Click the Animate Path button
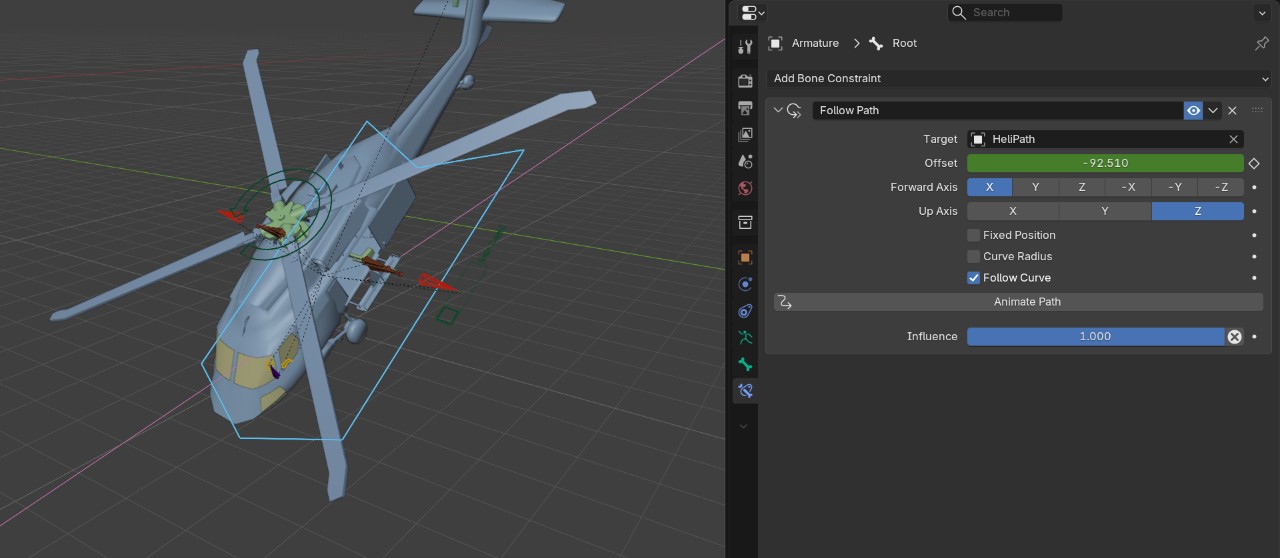The image size is (1280, 558). point(1019,302)
